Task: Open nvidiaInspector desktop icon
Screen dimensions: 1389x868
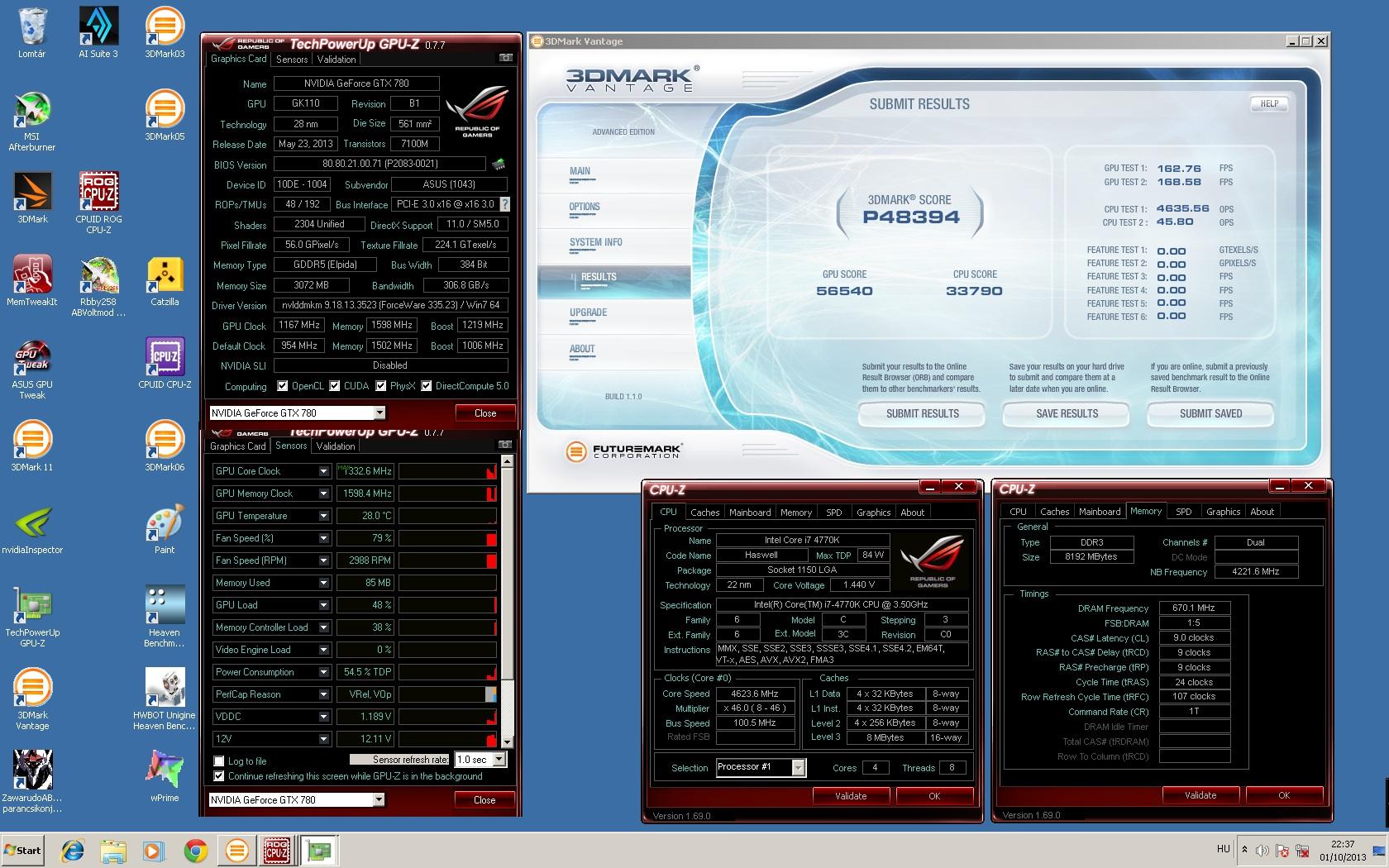Action: pyautogui.click(x=32, y=529)
